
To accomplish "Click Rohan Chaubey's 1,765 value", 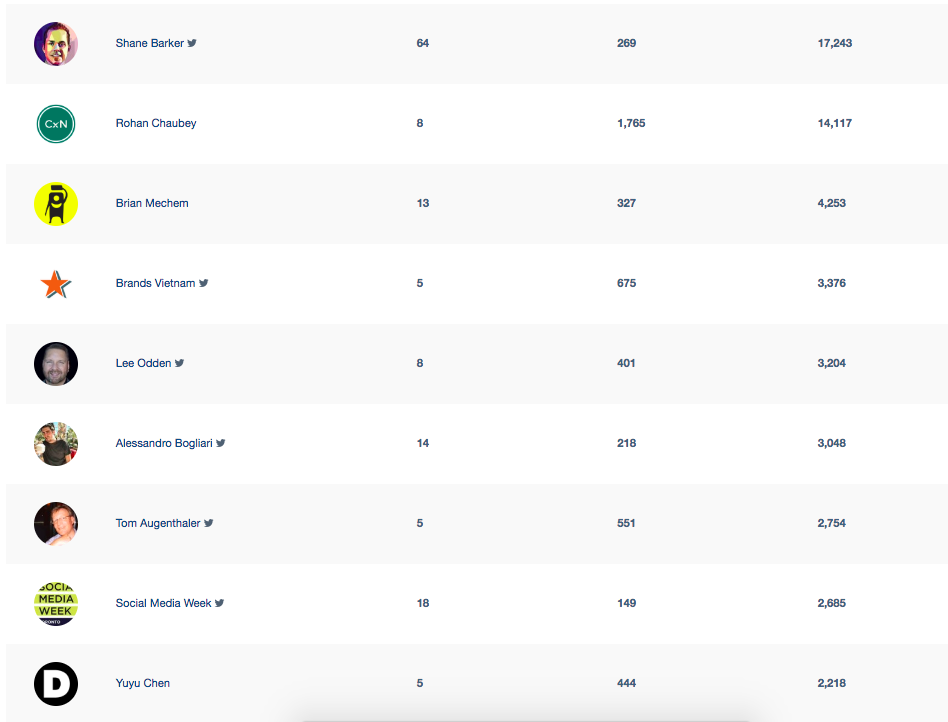I will coord(631,123).
